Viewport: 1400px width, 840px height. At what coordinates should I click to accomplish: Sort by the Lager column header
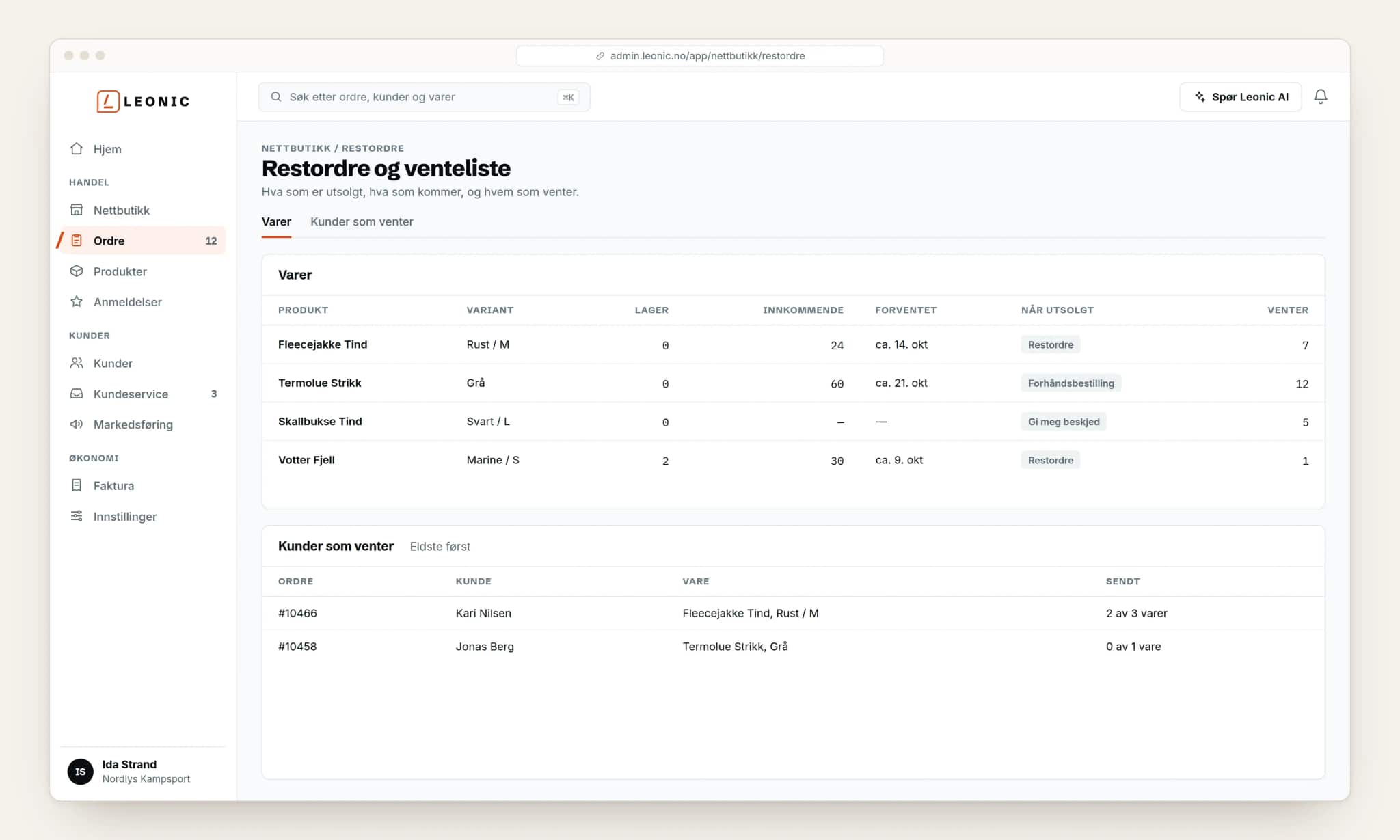651,310
